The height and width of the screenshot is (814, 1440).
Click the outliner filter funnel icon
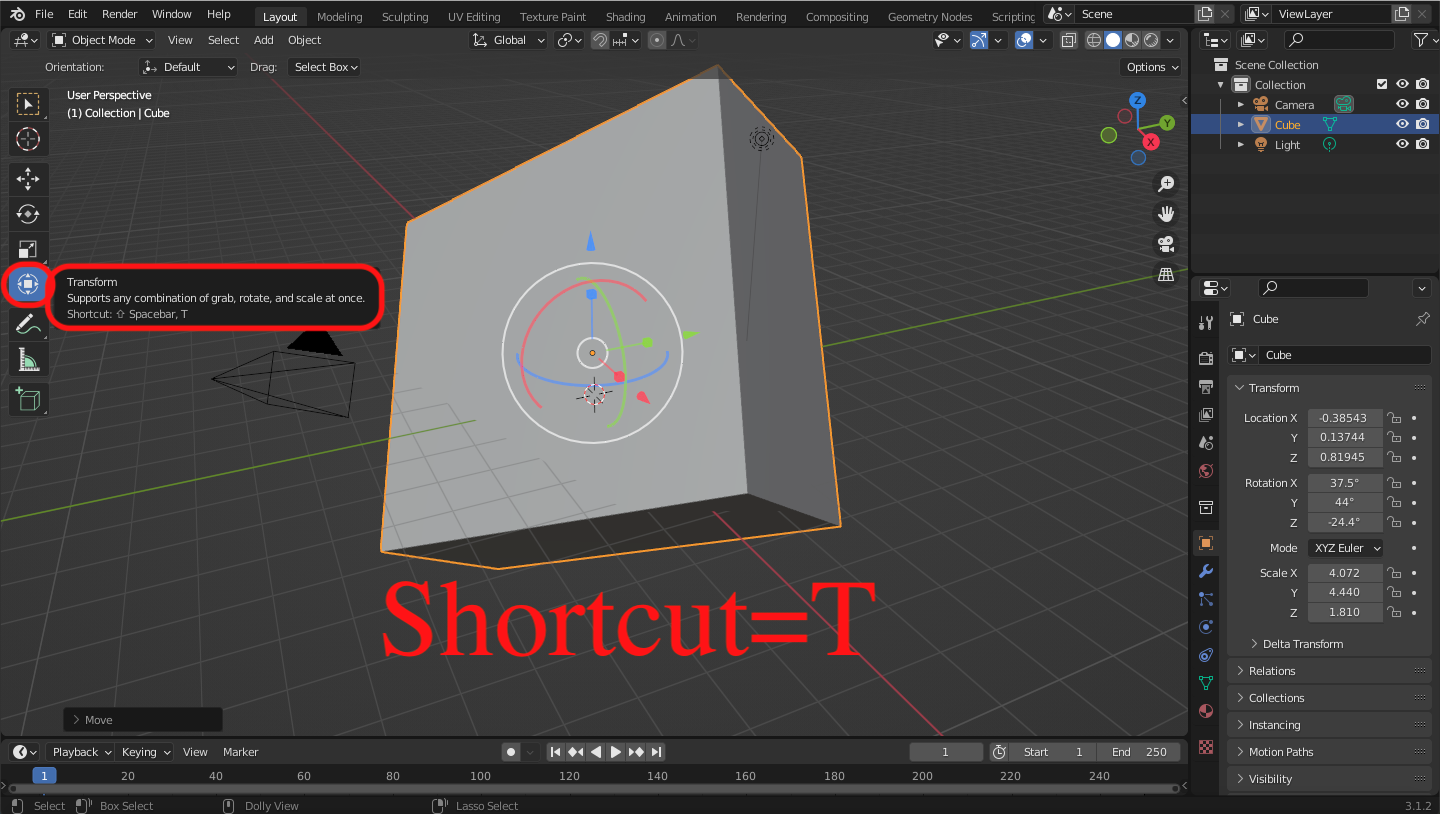1420,40
